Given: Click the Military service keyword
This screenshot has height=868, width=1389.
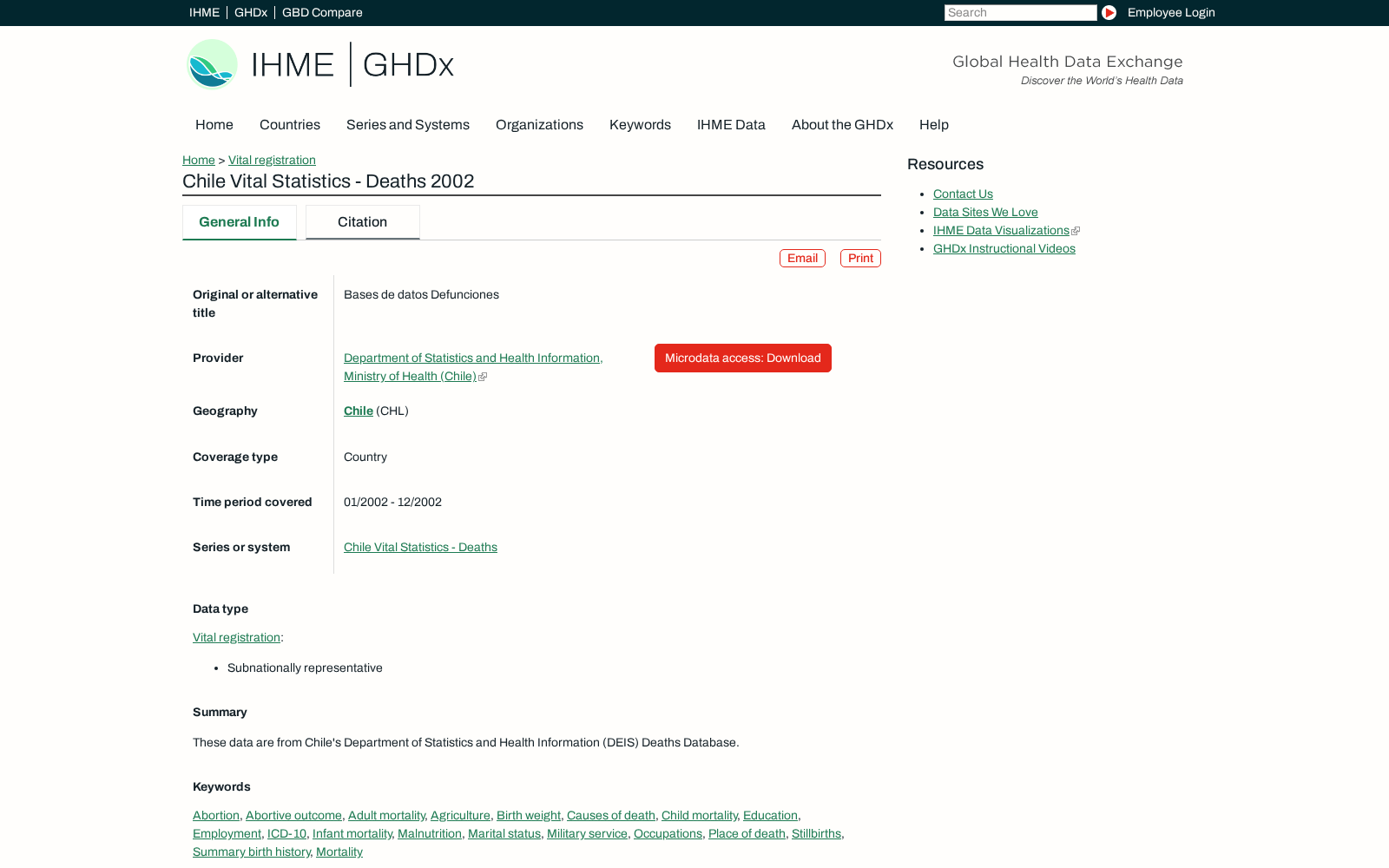Looking at the screenshot, I should (x=587, y=834).
